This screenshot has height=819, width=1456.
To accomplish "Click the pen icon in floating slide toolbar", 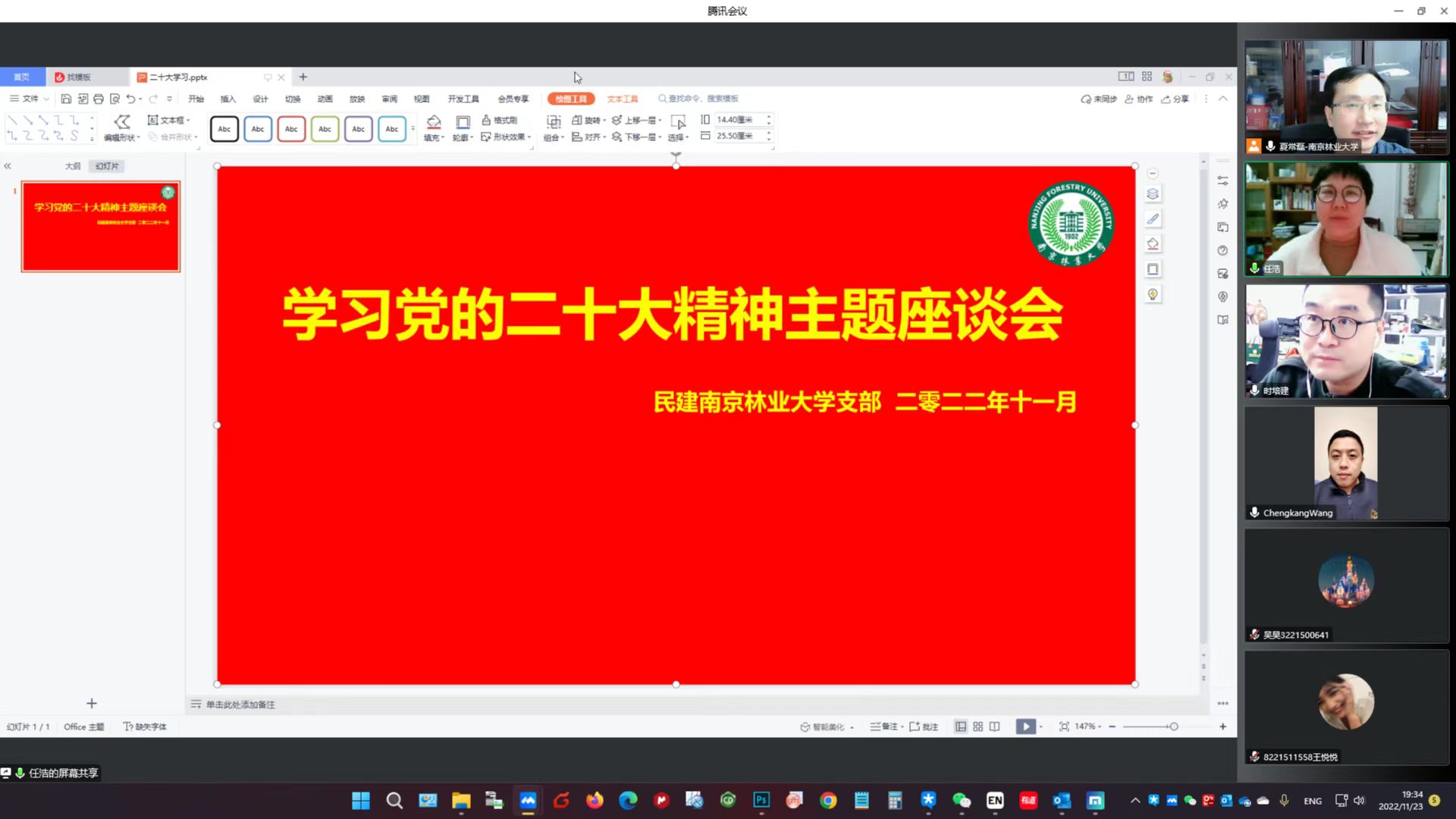I will pos(1153,219).
